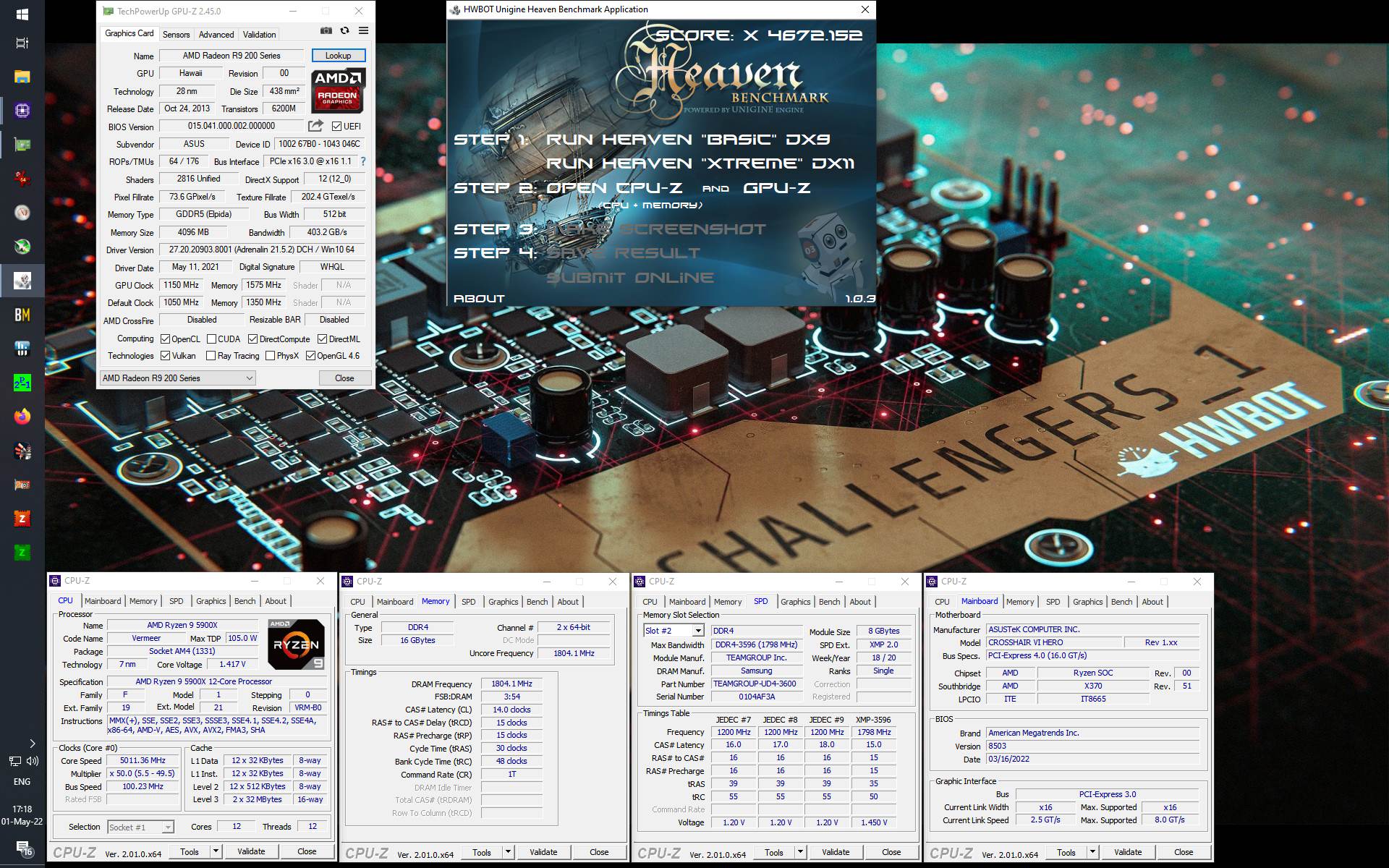Click GPU-Z screenshot camera icon
Viewport: 1389px width, 868px height.
[x=326, y=31]
